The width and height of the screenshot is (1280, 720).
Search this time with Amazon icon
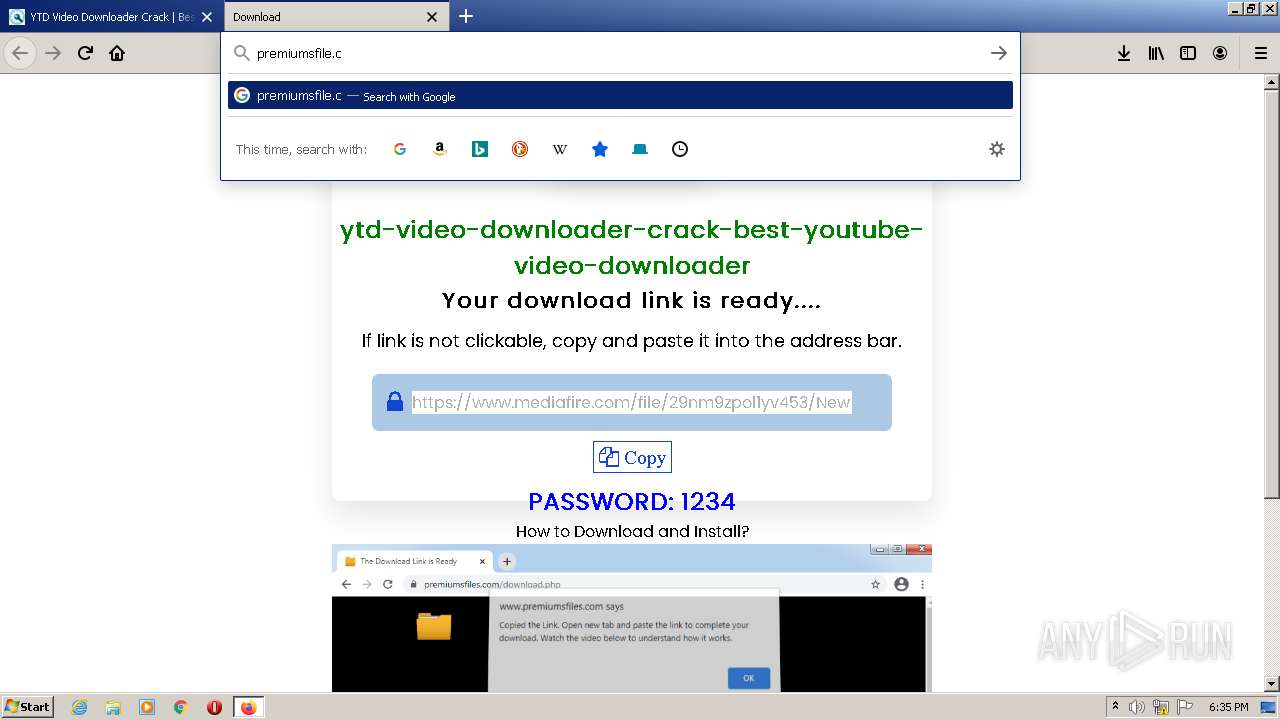click(440, 149)
